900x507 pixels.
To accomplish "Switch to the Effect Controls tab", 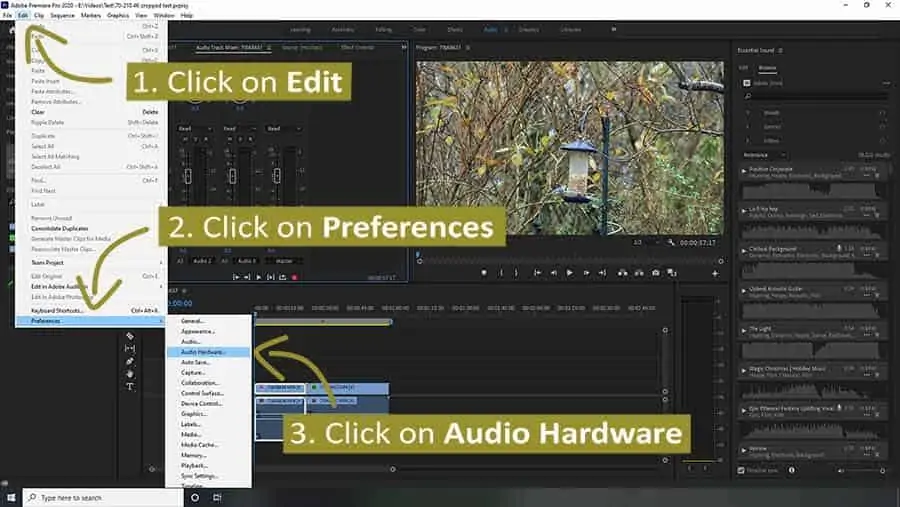I will tap(358, 48).
